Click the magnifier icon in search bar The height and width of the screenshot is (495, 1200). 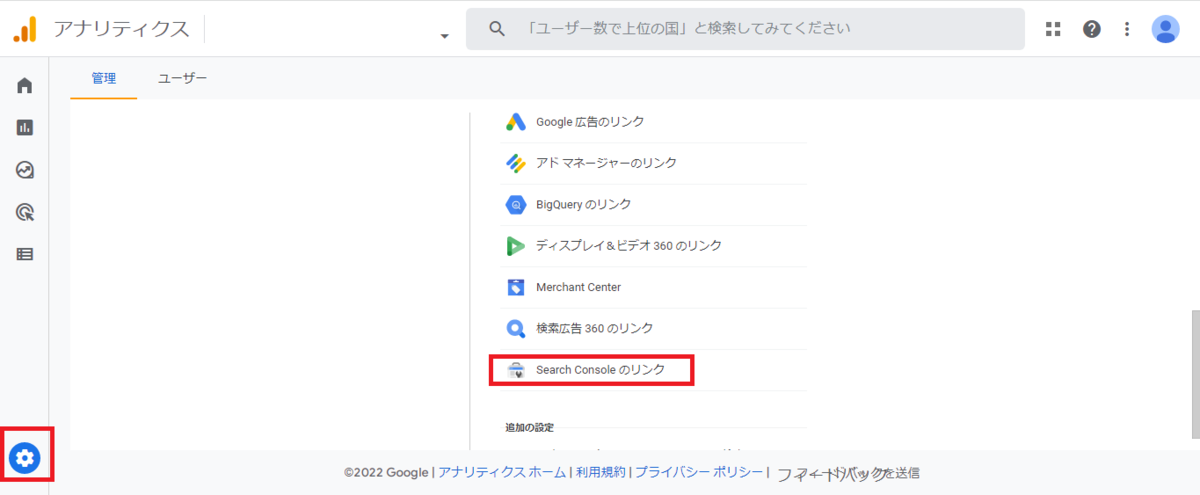[496, 29]
